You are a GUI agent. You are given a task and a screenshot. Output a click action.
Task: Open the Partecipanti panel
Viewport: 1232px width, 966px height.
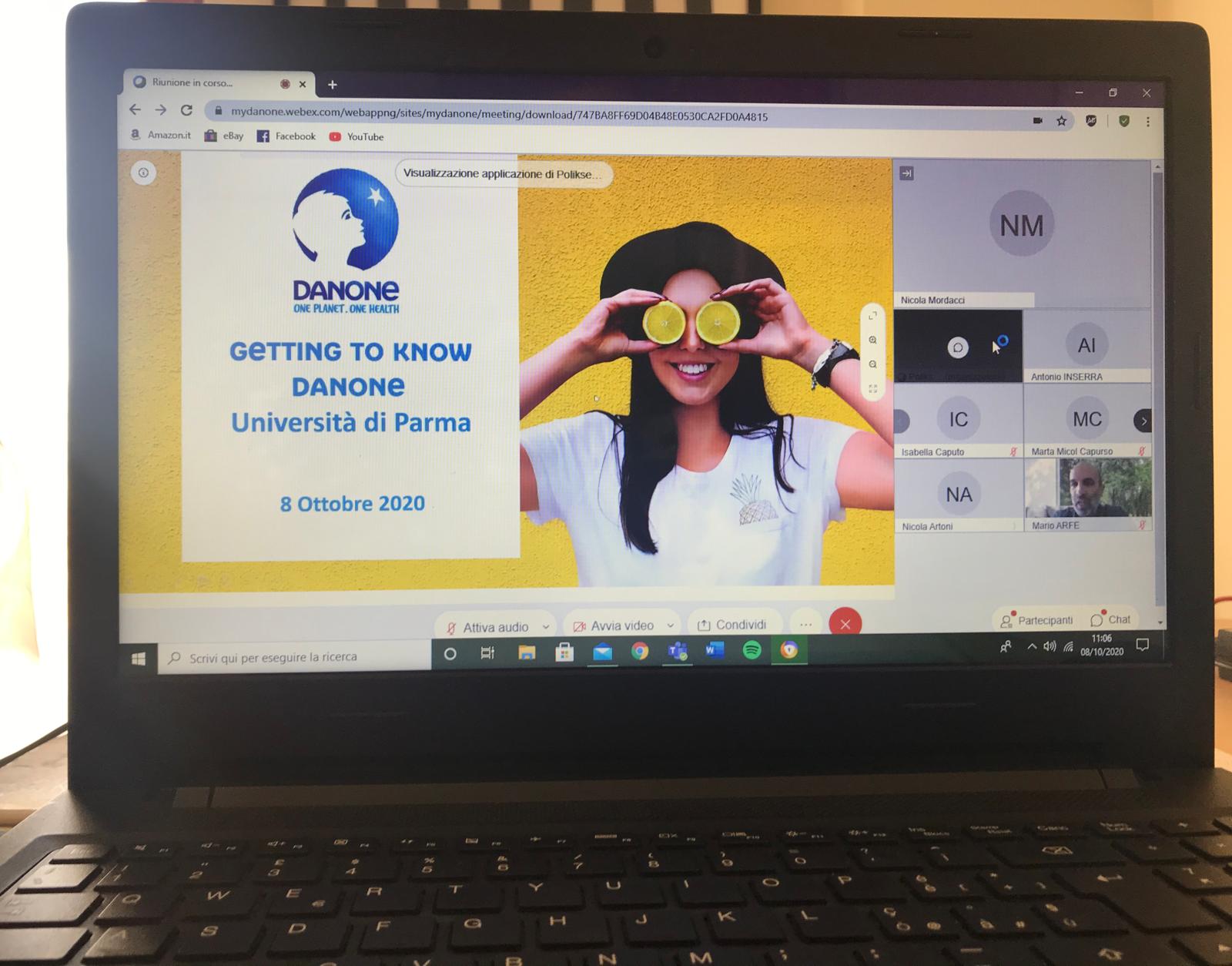1036,620
